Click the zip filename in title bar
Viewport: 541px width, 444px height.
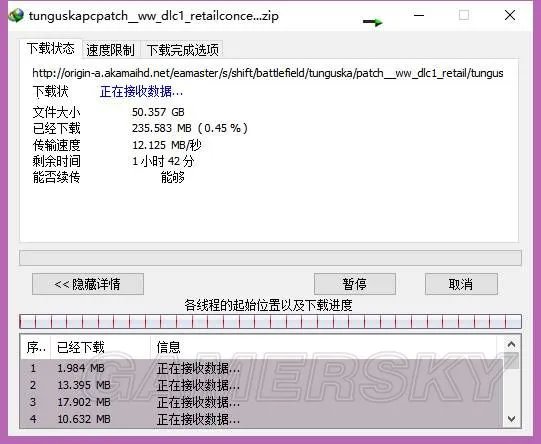[x=154, y=16]
